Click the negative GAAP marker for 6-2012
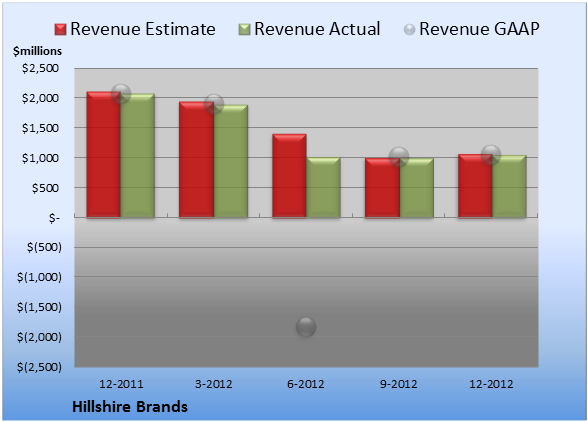Screen dimensions: 588x422 [x=306, y=327]
